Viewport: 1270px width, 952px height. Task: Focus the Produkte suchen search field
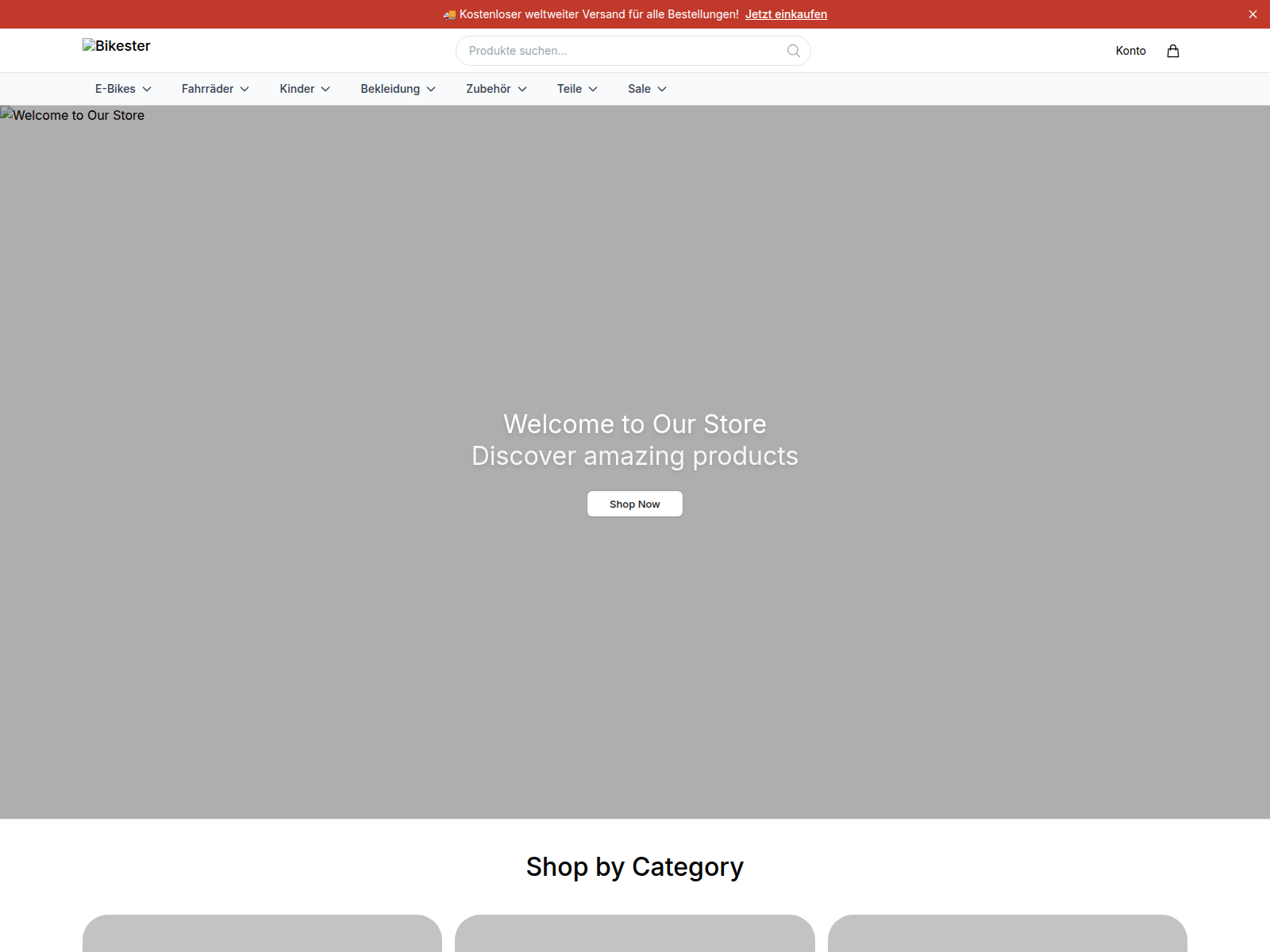pos(633,51)
